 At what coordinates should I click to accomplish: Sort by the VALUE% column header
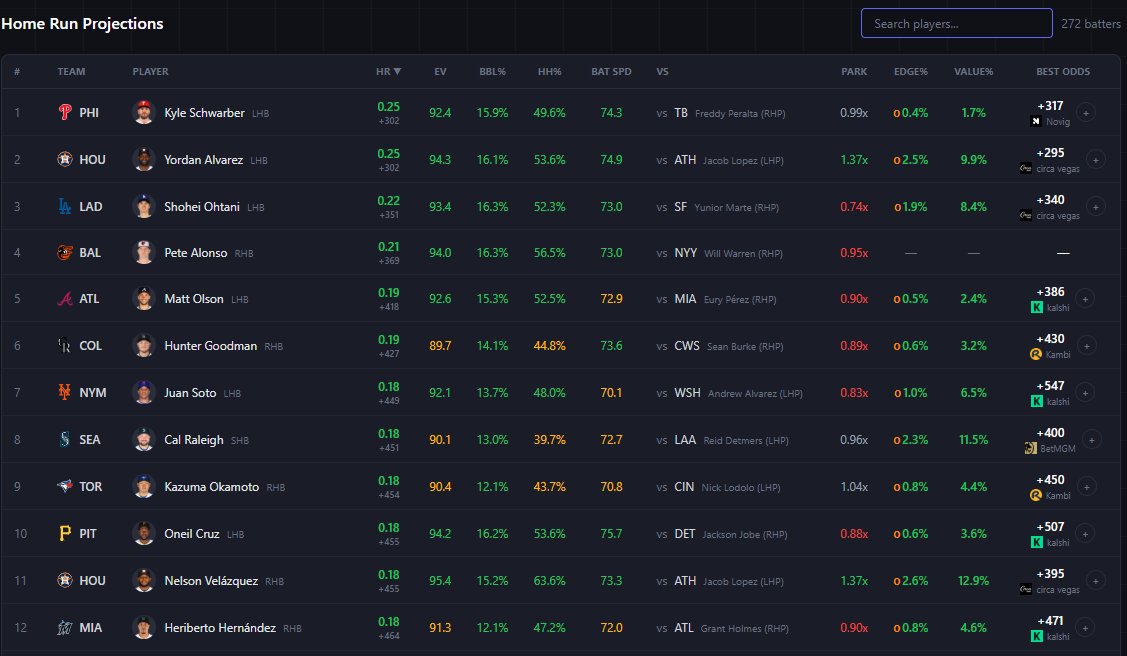[x=973, y=71]
